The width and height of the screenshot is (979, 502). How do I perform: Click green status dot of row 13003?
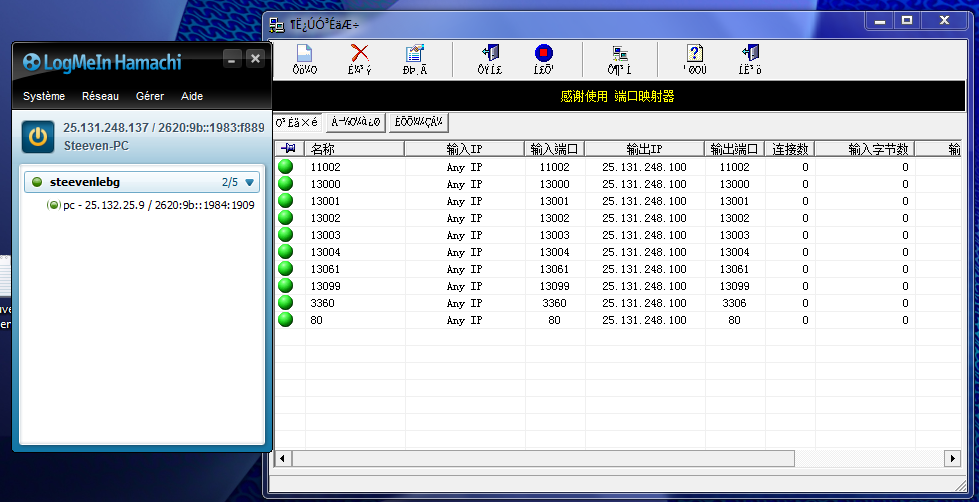[285, 235]
